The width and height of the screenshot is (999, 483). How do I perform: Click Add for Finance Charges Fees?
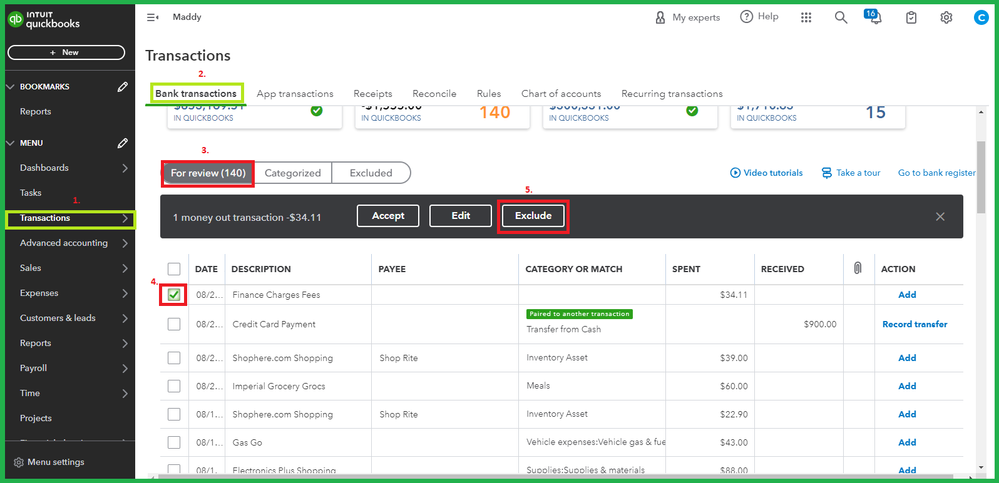click(x=907, y=295)
